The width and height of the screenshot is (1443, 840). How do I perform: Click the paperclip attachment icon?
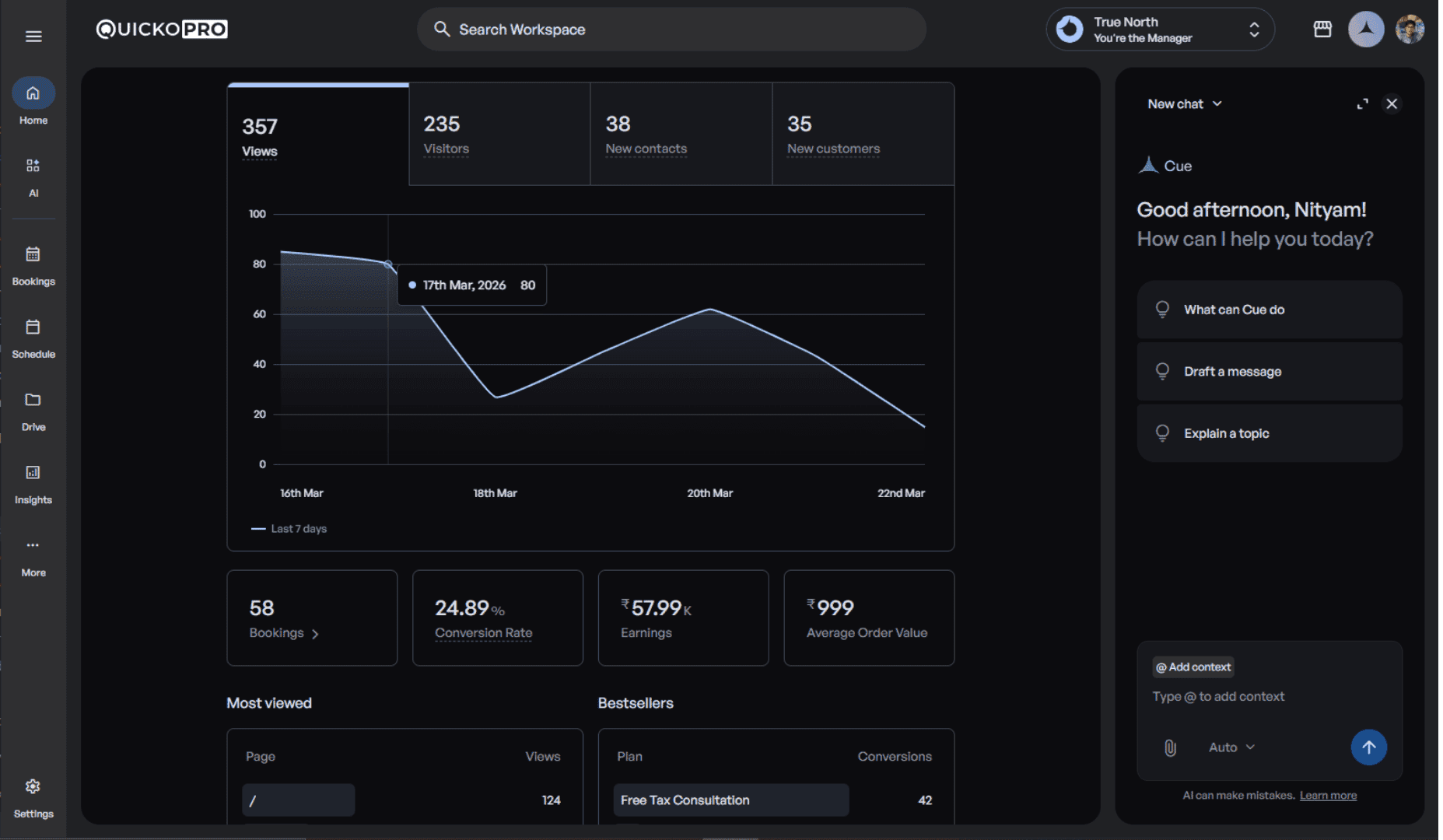[x=1170, y=747]
